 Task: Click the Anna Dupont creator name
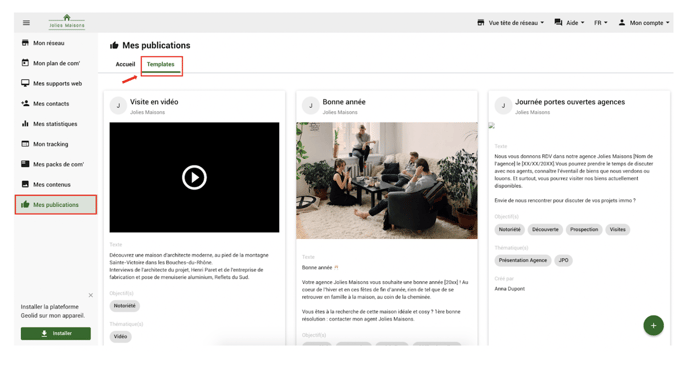509,289
